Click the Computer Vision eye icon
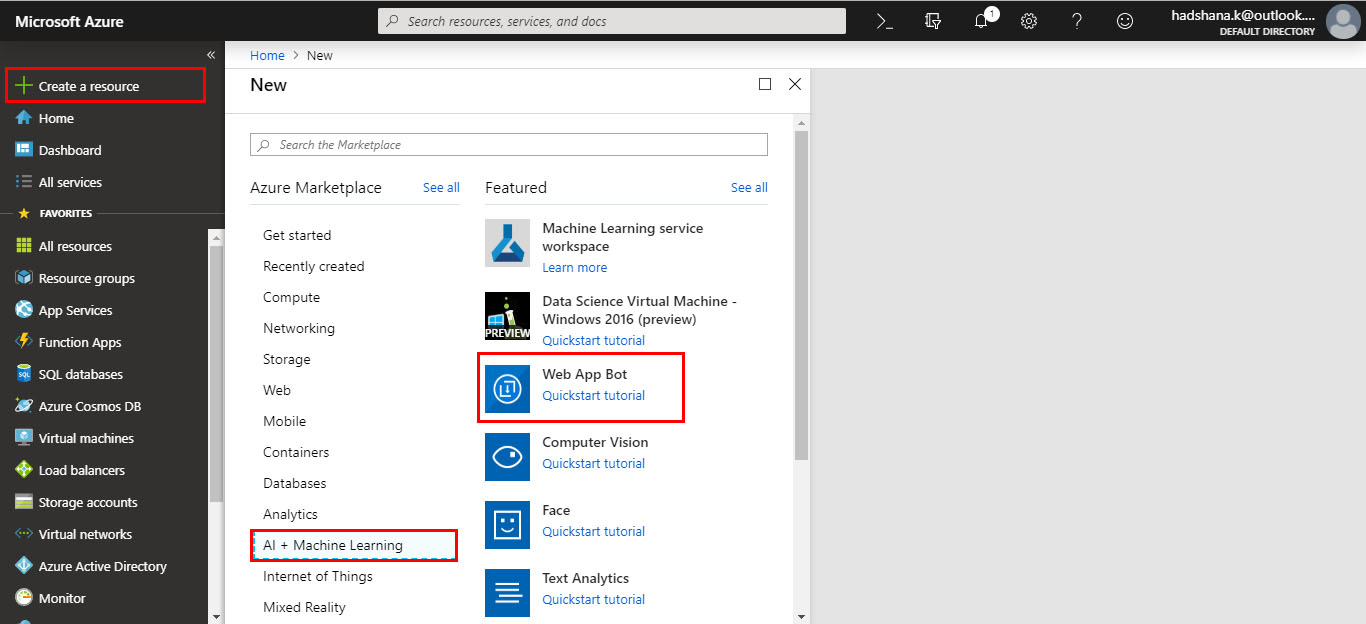This screenshot has height=624, width=1366. [x=507, y=457]
